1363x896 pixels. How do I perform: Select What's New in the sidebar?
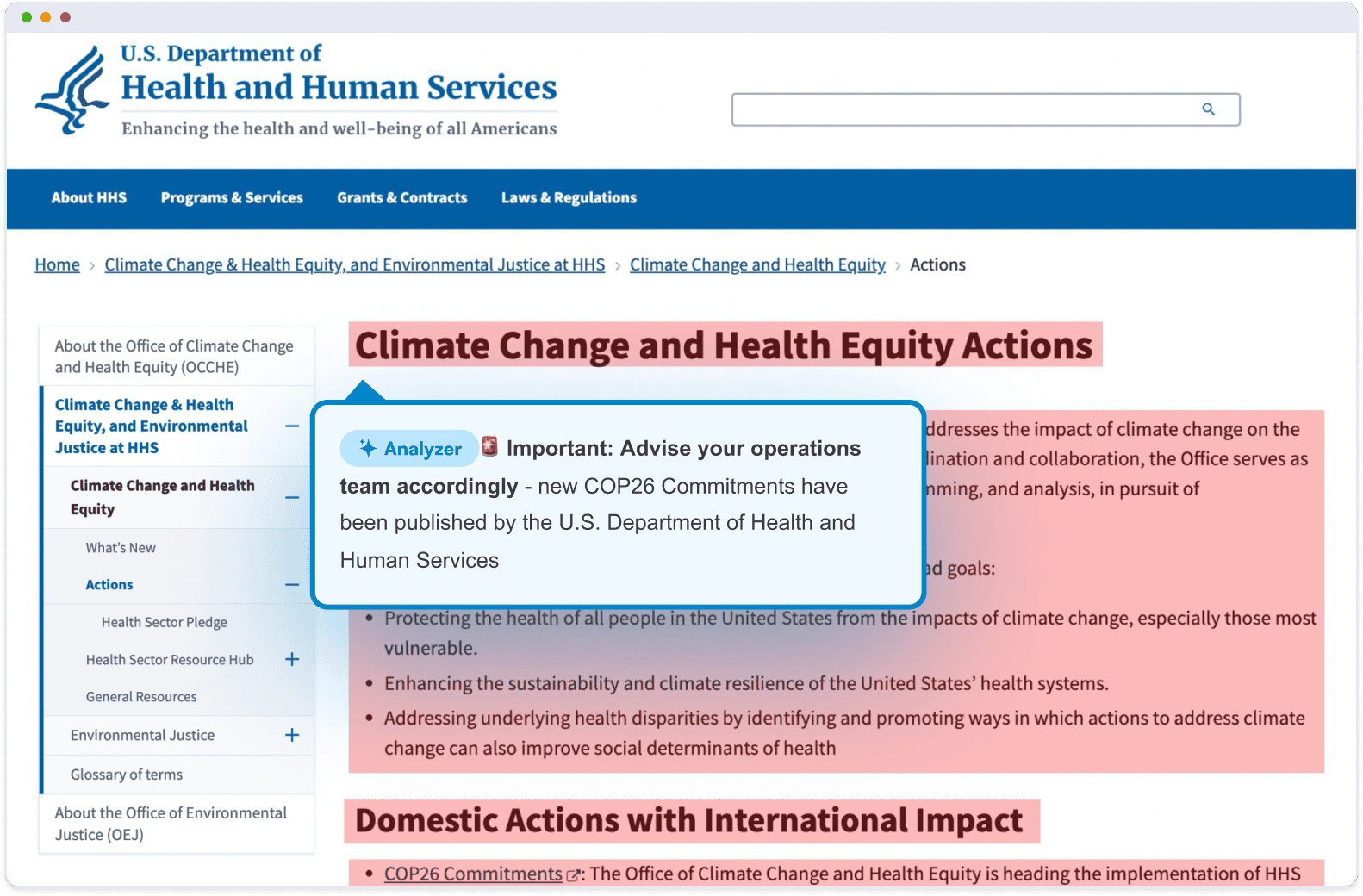[121, 548]
